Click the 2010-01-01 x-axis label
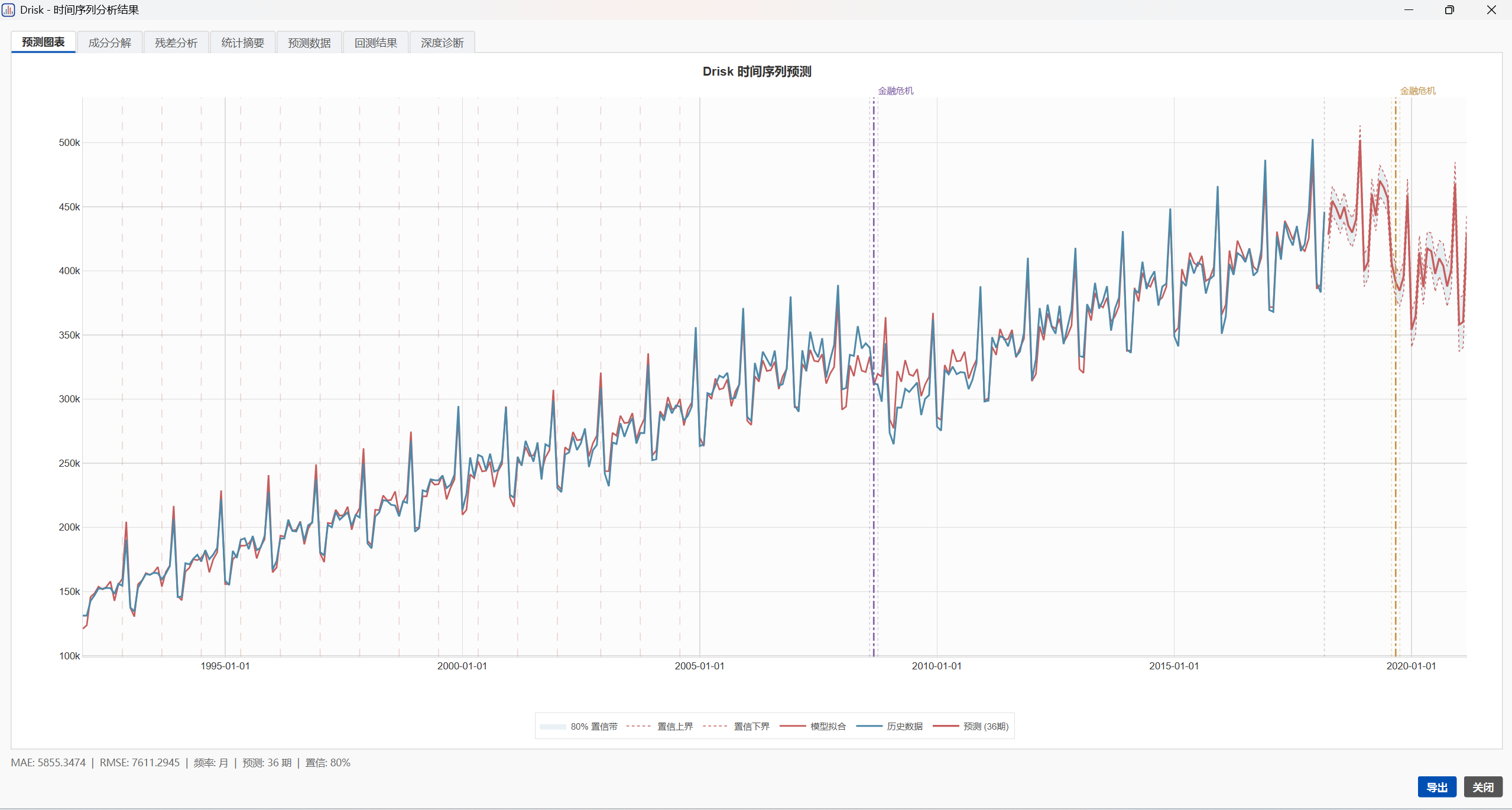 [936, 666]
